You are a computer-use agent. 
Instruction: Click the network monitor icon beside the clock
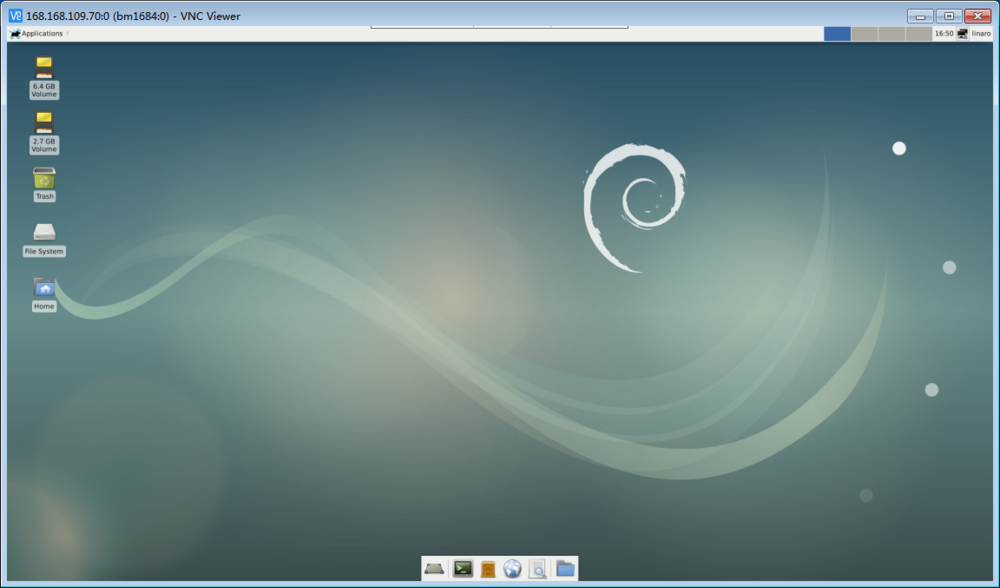click(x=962, y=34)
